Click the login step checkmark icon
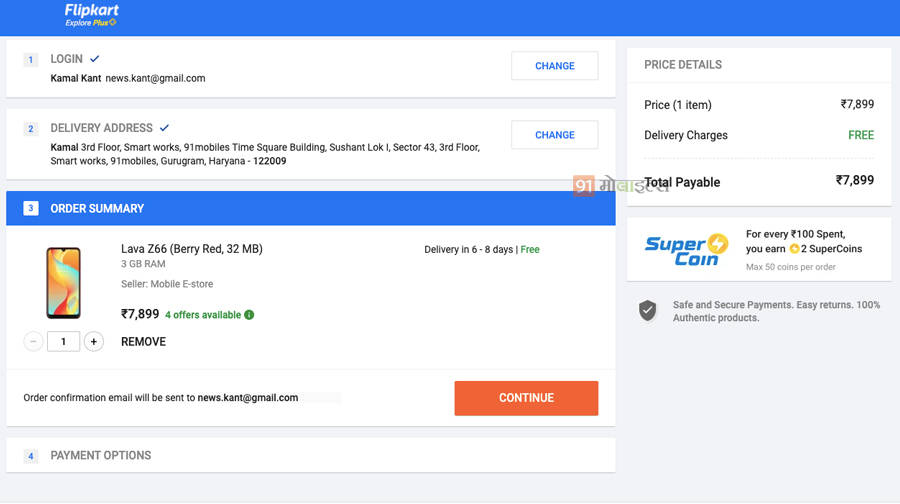Image resolution: width=900 pixels, height=504 pixels. (x=95, y=59)
